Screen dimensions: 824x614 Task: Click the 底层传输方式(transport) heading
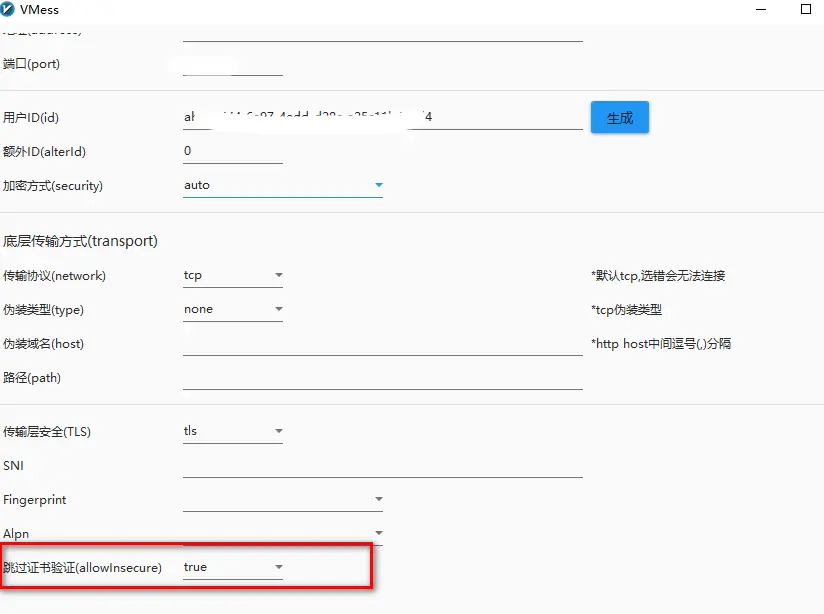[80, 241]
